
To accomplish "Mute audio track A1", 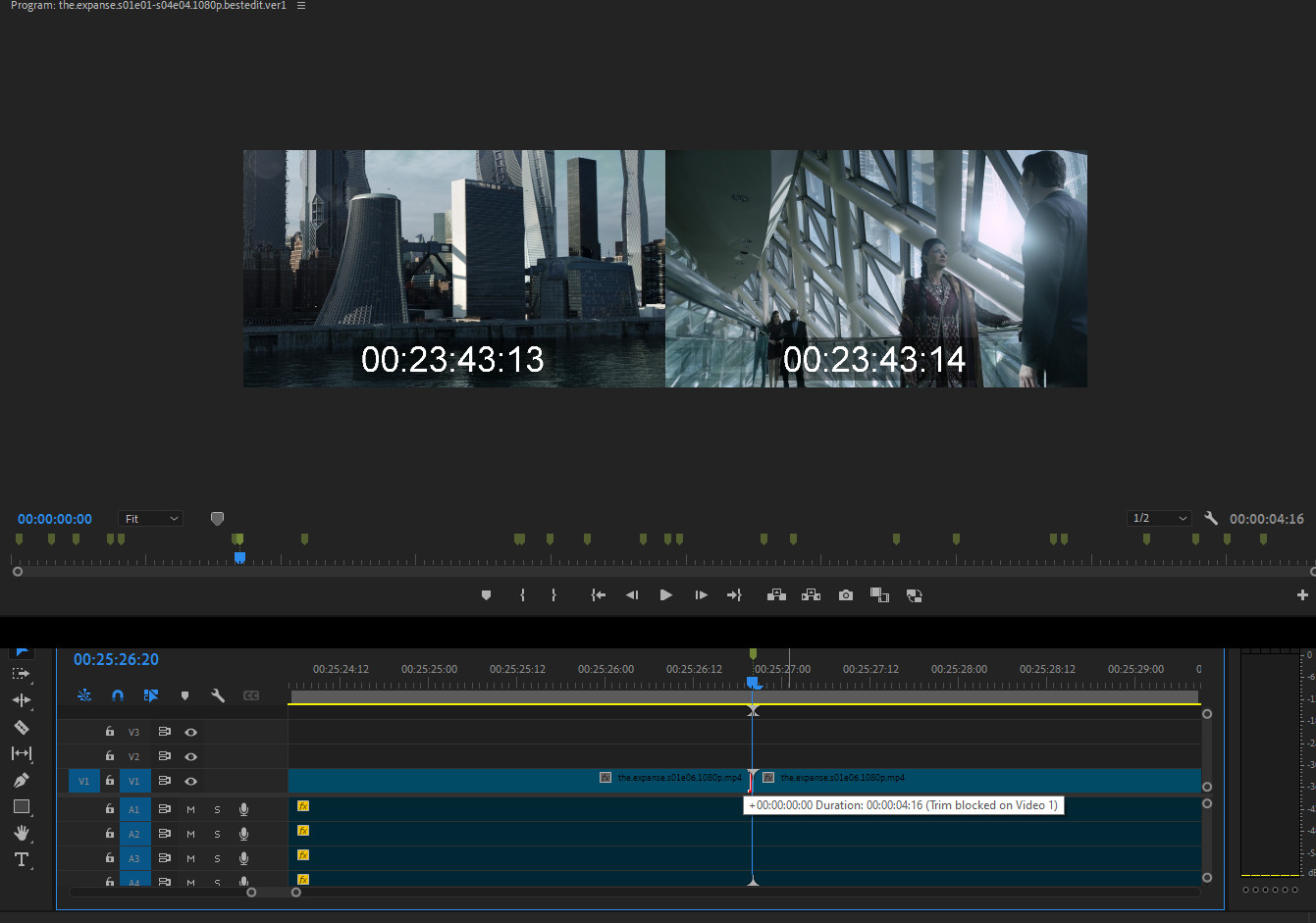I will 191,809.
